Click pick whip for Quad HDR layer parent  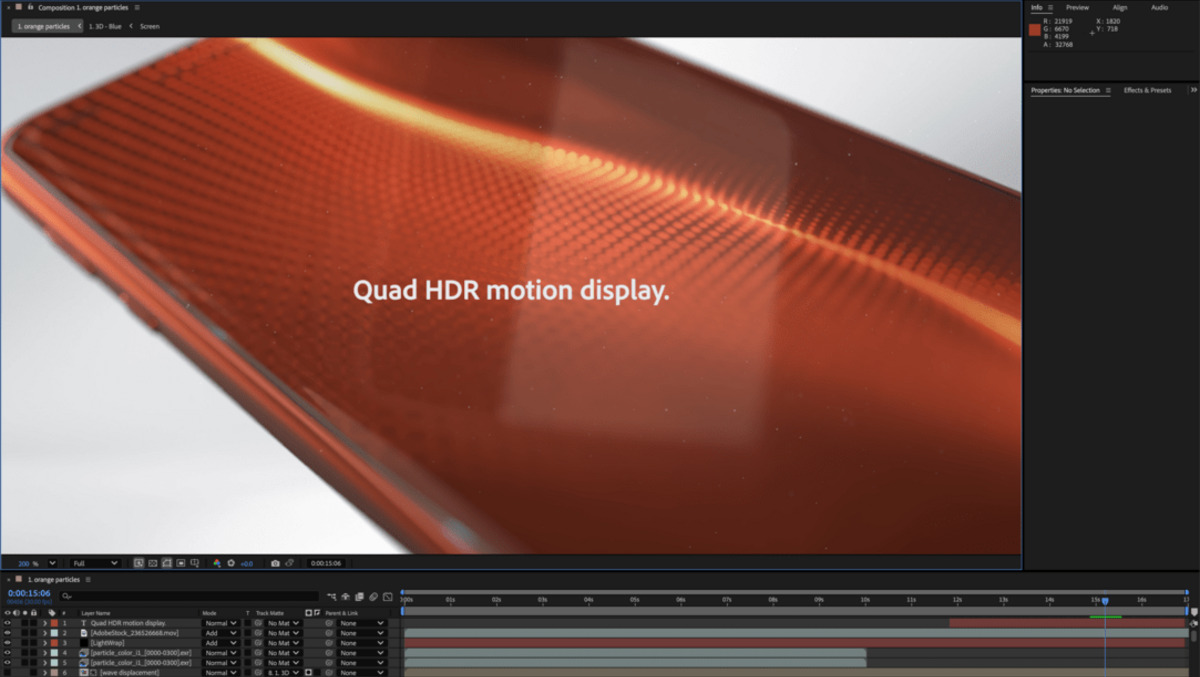(x=329, y=623)
